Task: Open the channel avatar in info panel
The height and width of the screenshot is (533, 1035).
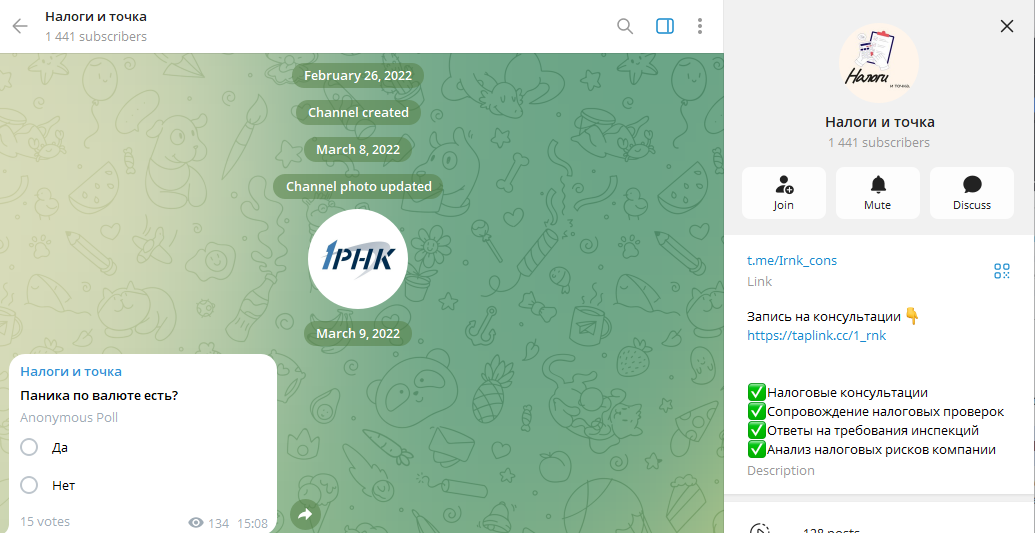Action: [879, 64]
